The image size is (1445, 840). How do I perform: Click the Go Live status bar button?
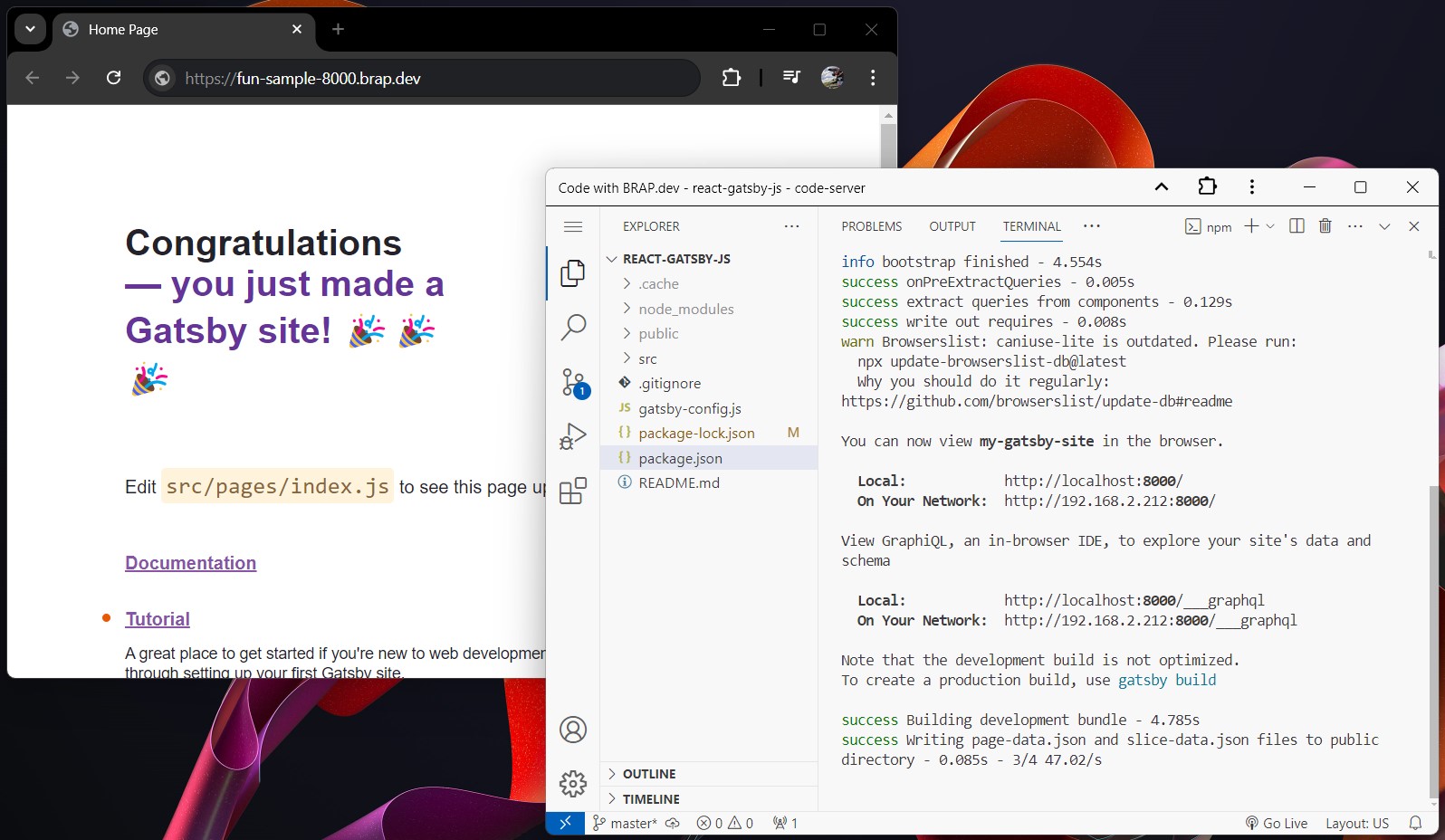tap(1277, 823)
